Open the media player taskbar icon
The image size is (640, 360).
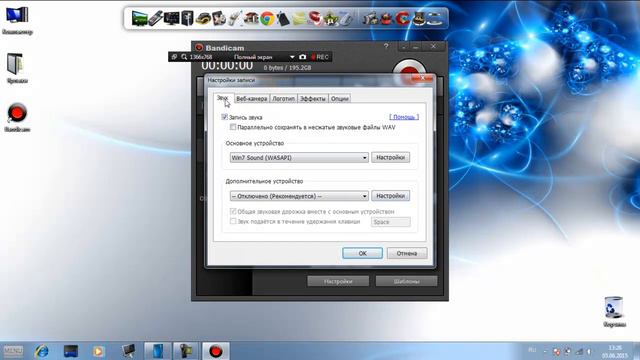(x=98, y=351)
